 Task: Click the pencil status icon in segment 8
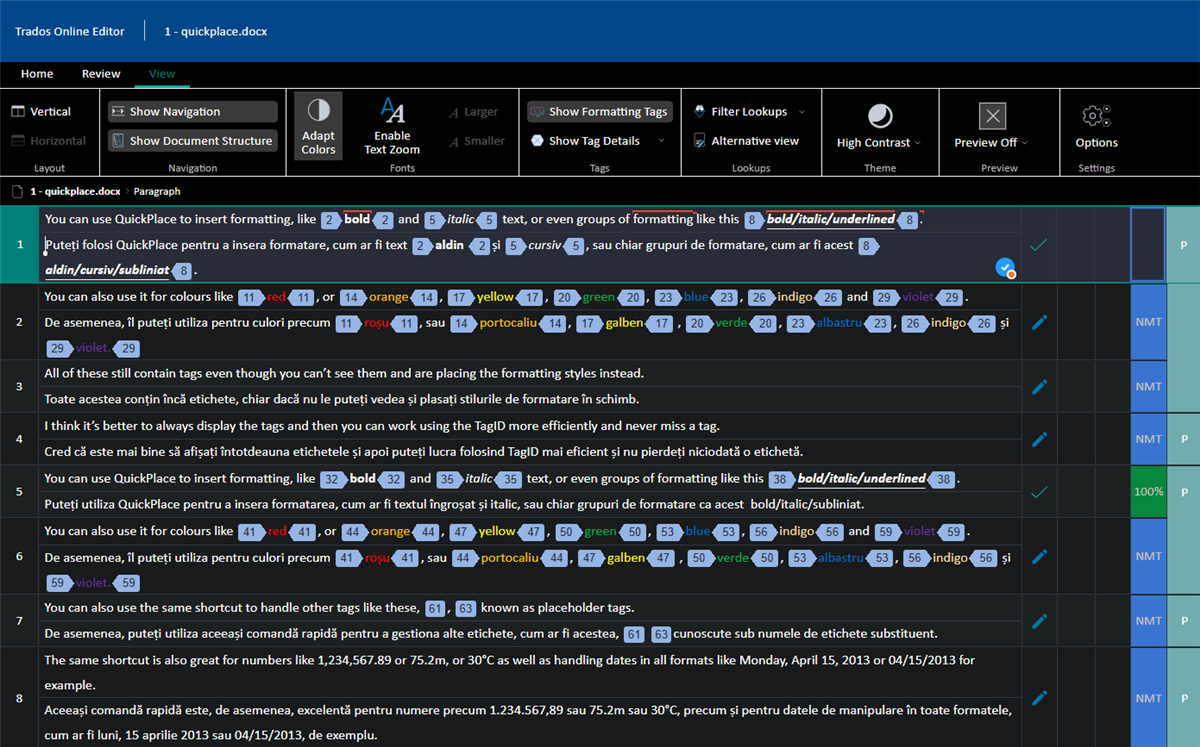tap(1039, 698)
